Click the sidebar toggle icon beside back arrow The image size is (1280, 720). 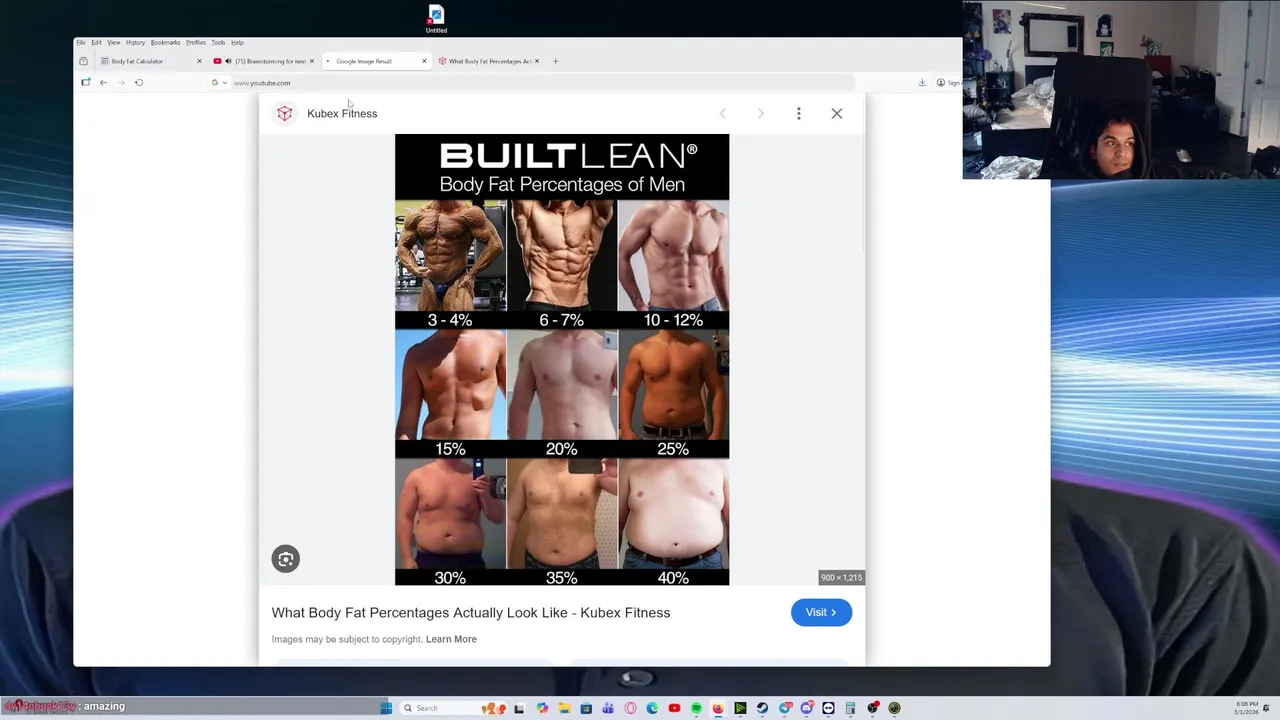point(86,82)
